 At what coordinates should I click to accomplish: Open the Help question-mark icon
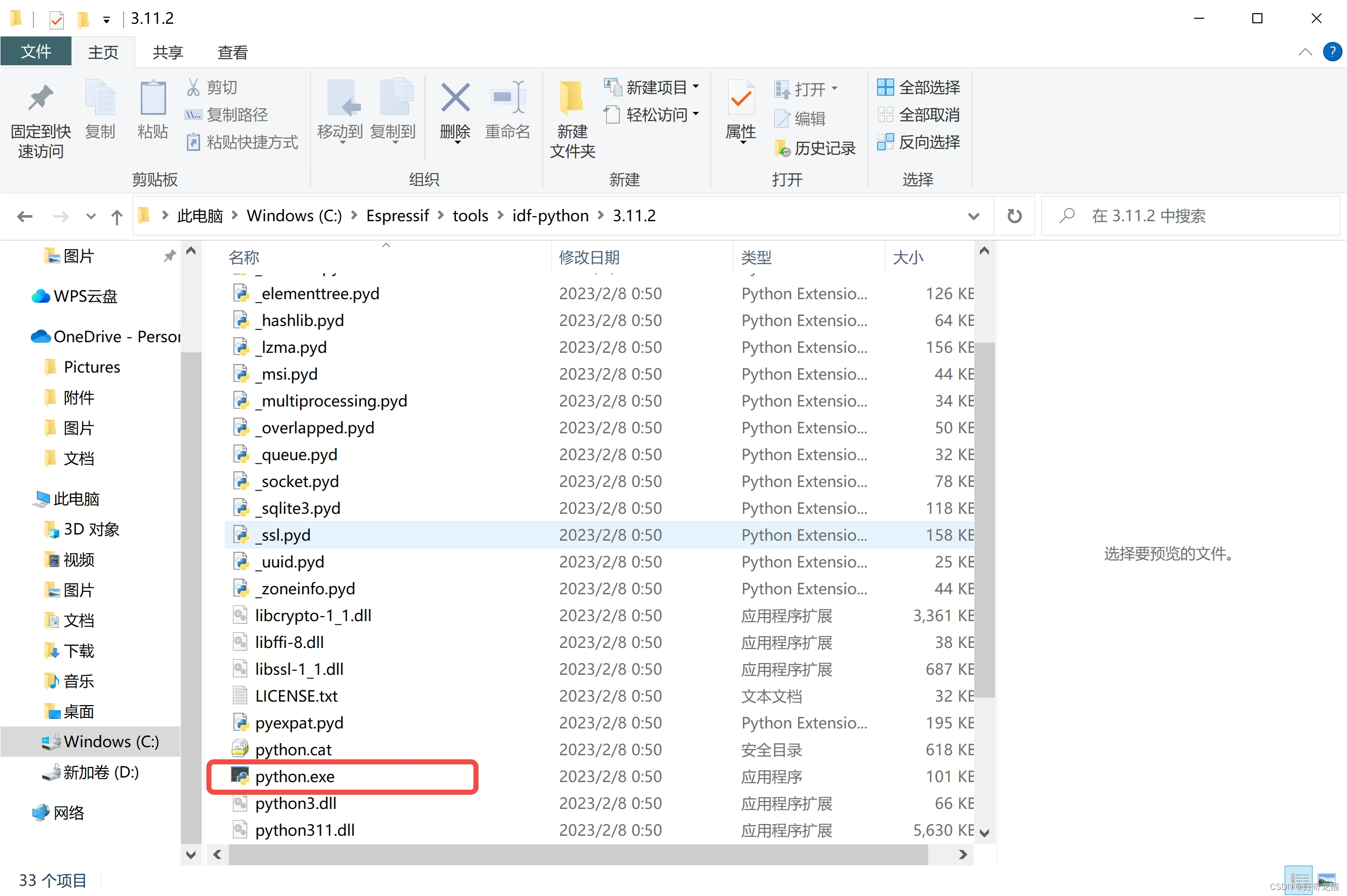pos(1332,52)
